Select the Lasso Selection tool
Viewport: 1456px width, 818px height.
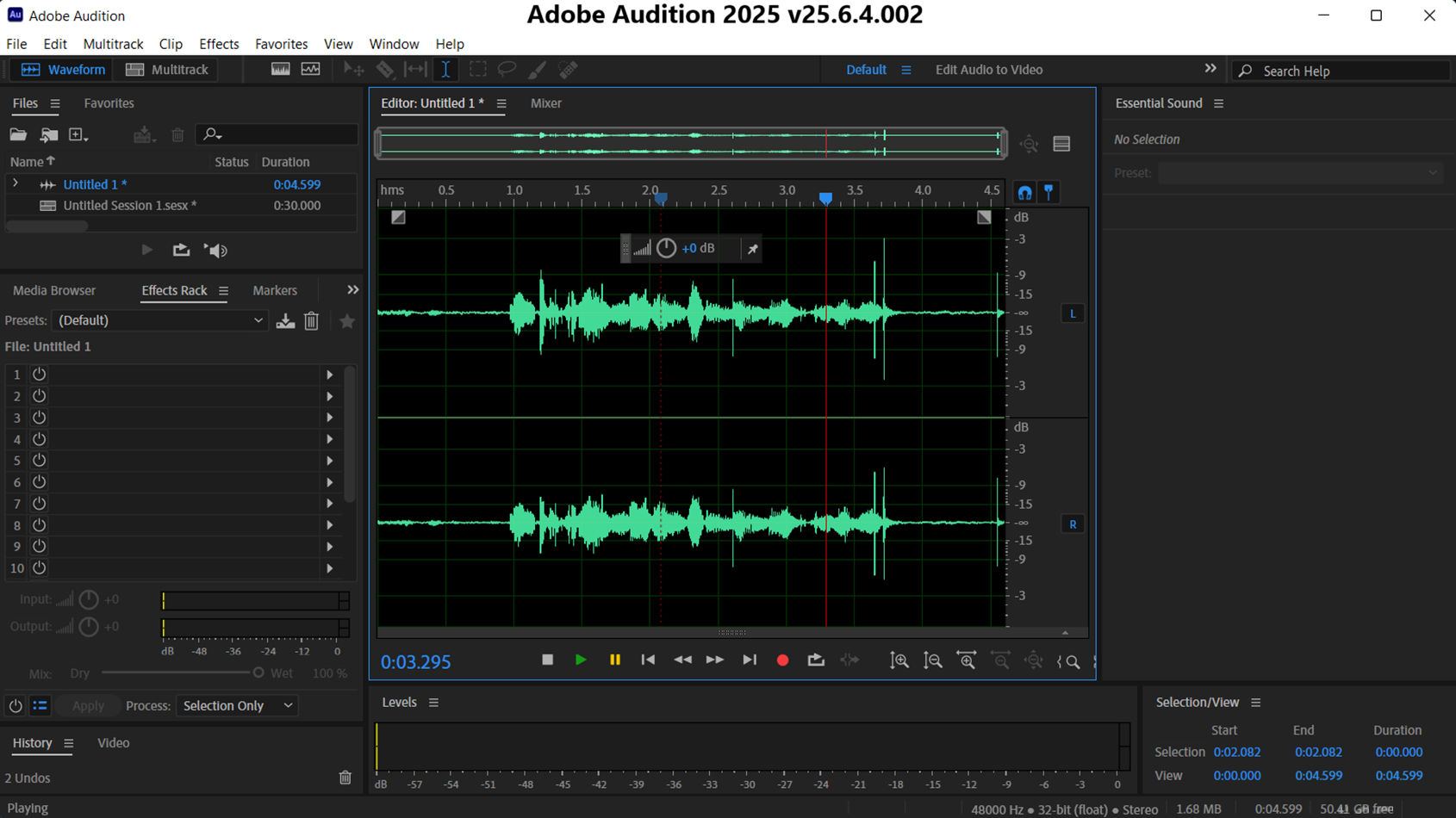click(x=507, y=70)
